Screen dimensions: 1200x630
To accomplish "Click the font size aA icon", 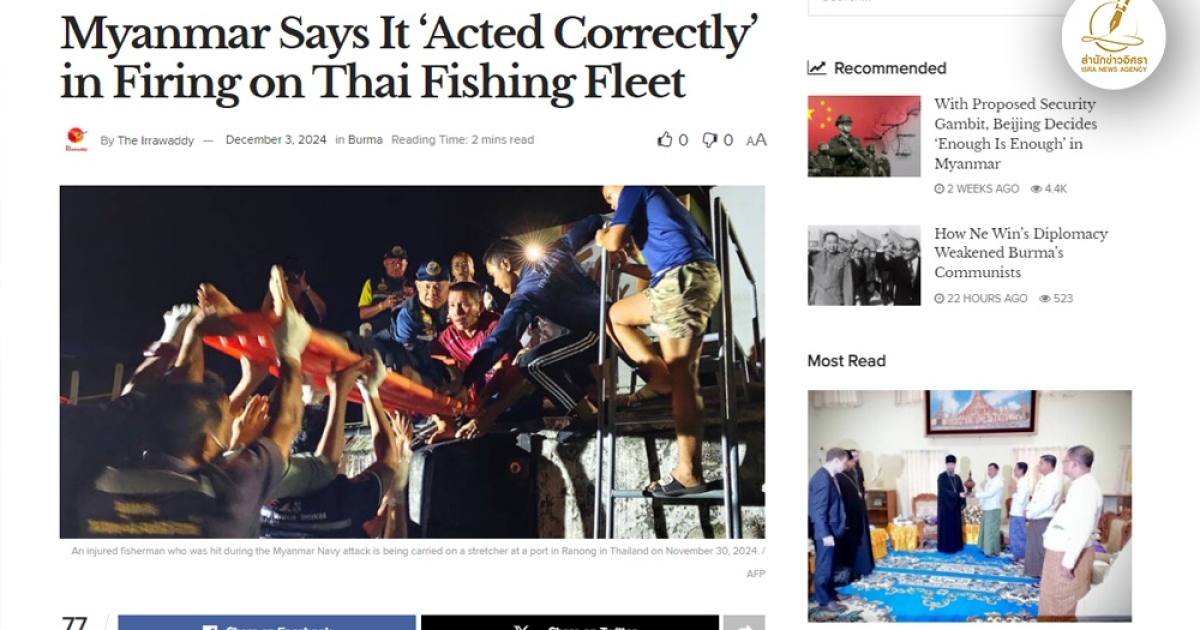I will (756, 140).
